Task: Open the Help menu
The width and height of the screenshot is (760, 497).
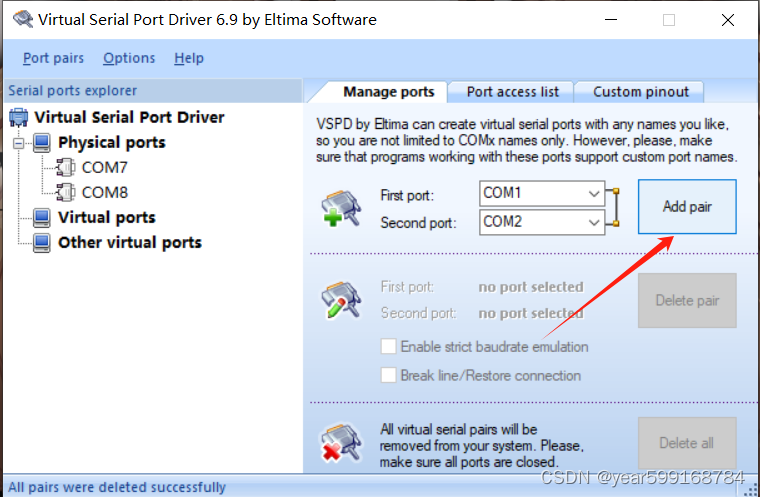Action: pyautogui.click(x=189, y=58)
